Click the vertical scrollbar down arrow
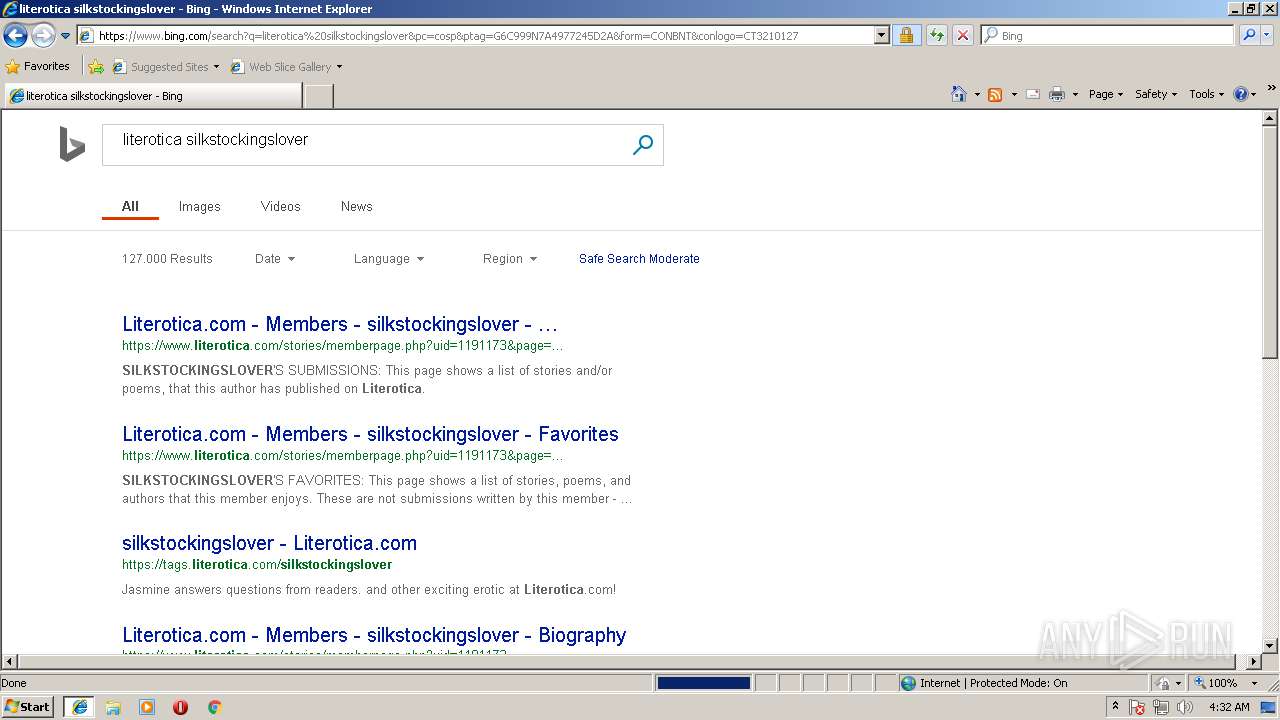 pyautogui.click(x=1270, y=646)
